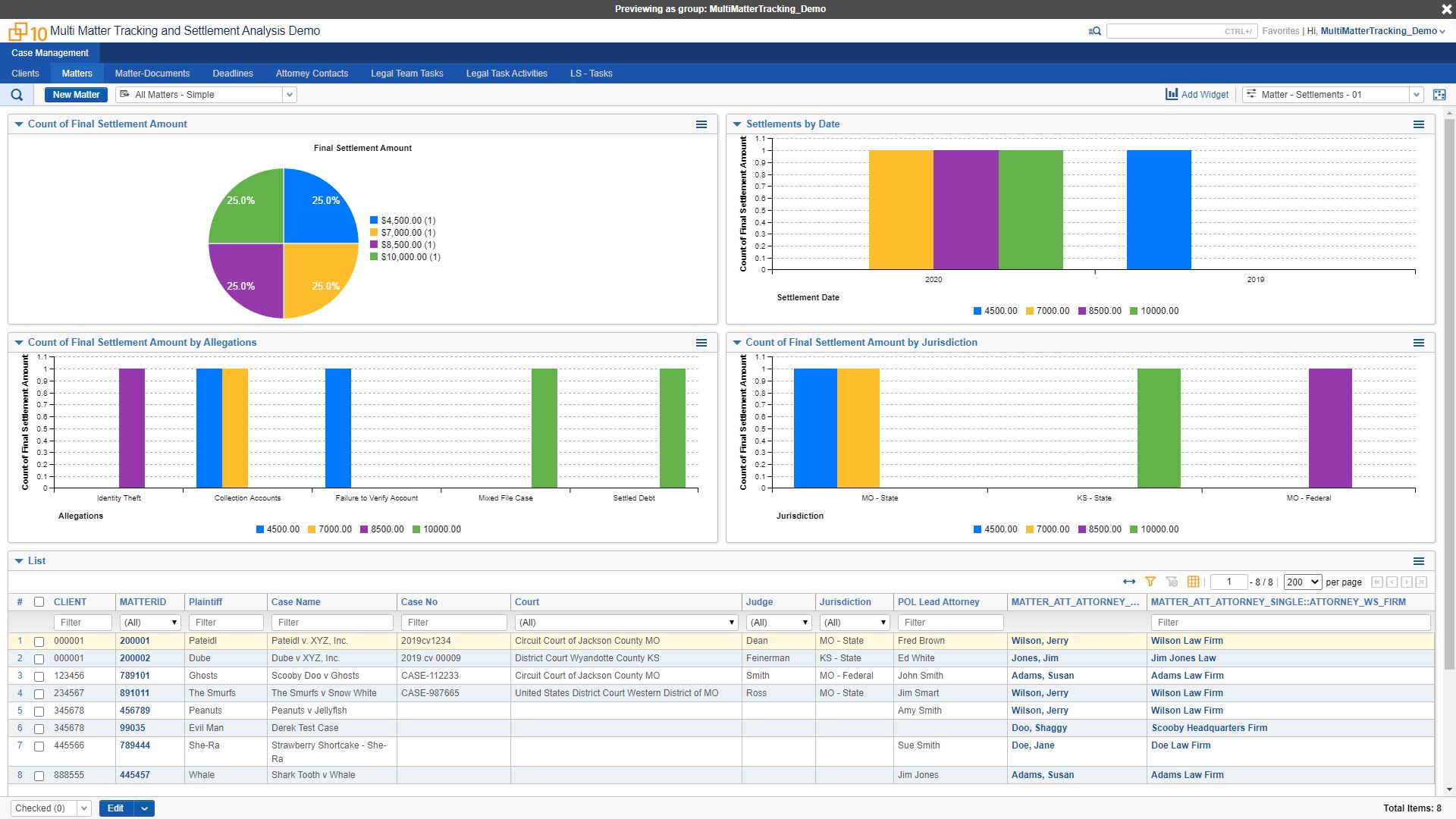Open the All Matters - Simple view dropdown
The width and height of the screenshot is (1456, 819).
tap(290, 94)
